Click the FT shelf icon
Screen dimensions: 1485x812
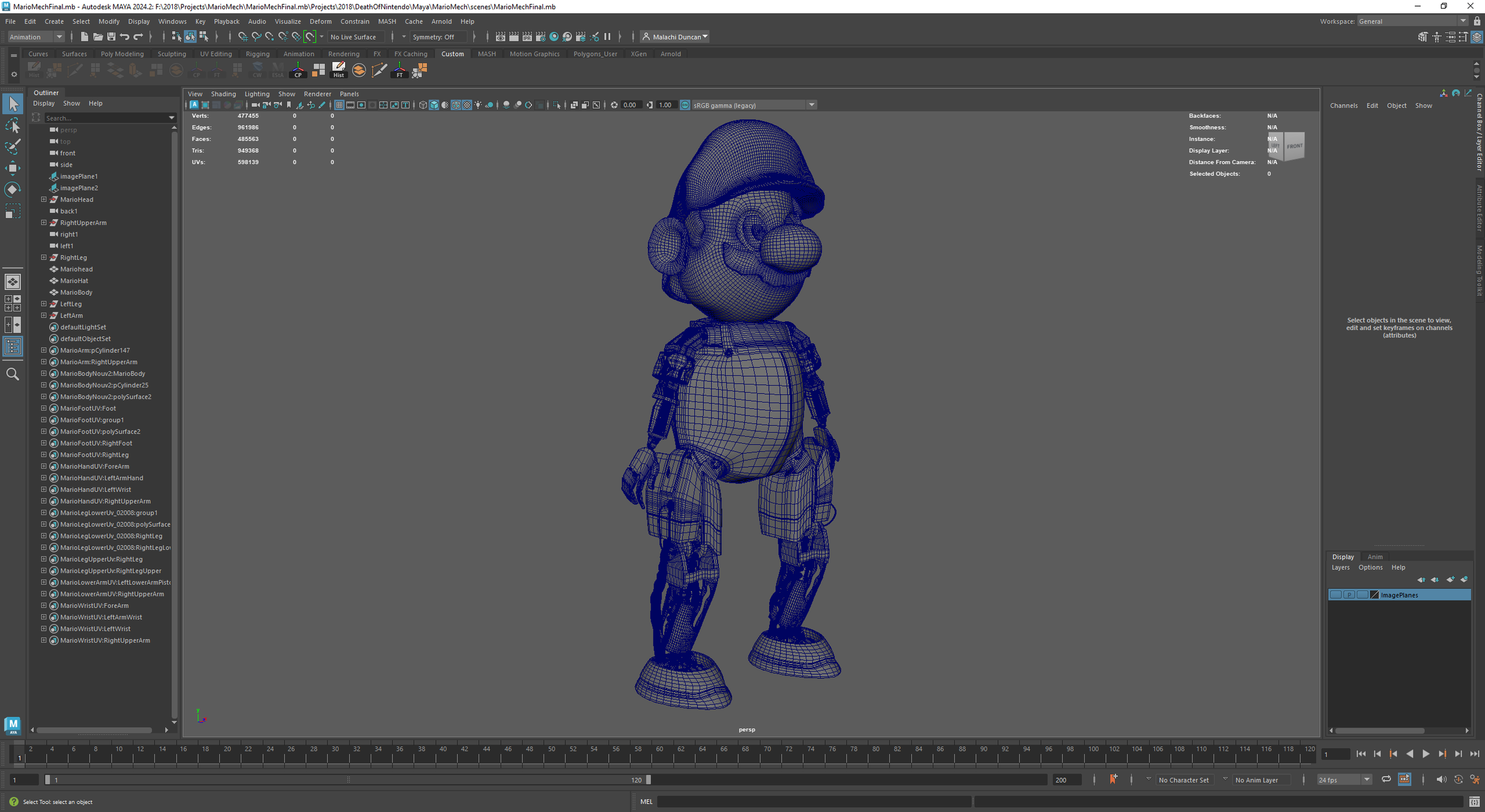[400, 70]
